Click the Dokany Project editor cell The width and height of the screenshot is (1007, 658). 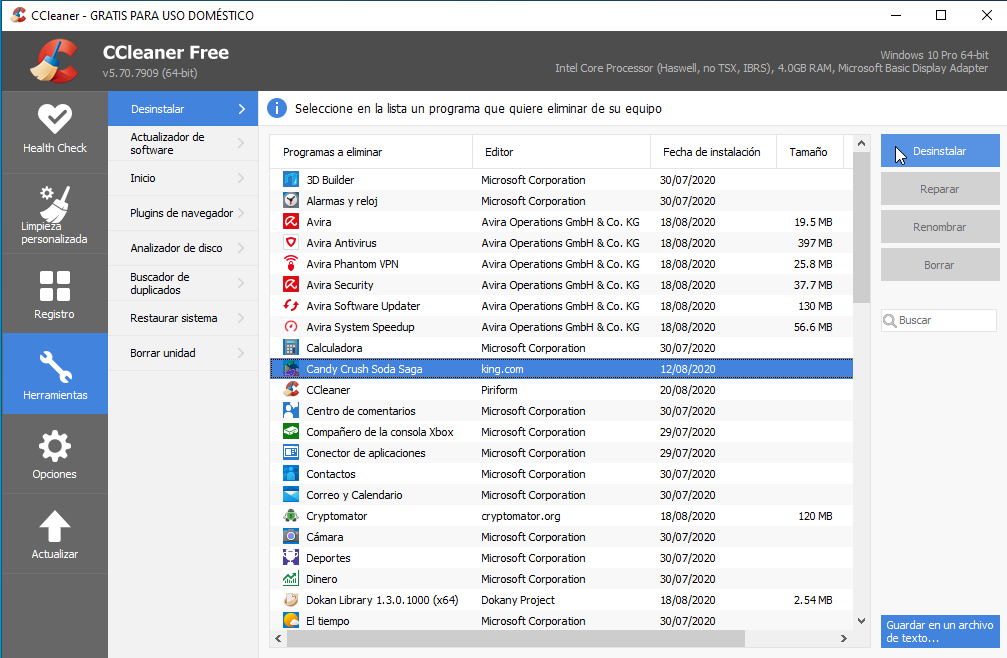pos(518,600)
